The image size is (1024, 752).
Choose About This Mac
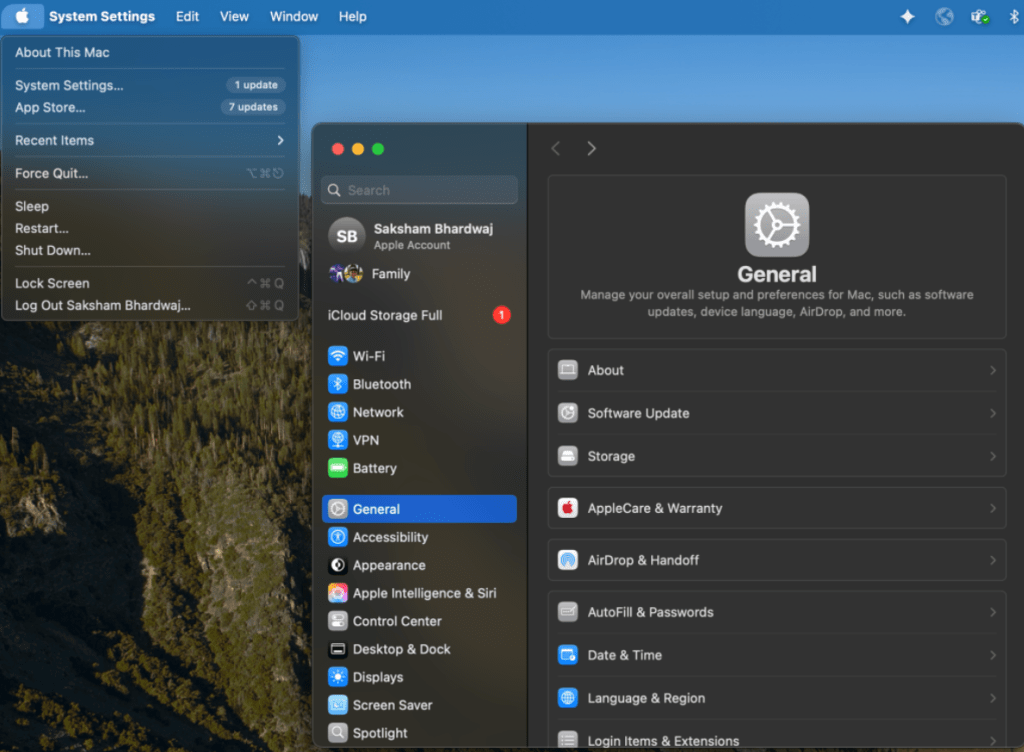pos(150,52)
